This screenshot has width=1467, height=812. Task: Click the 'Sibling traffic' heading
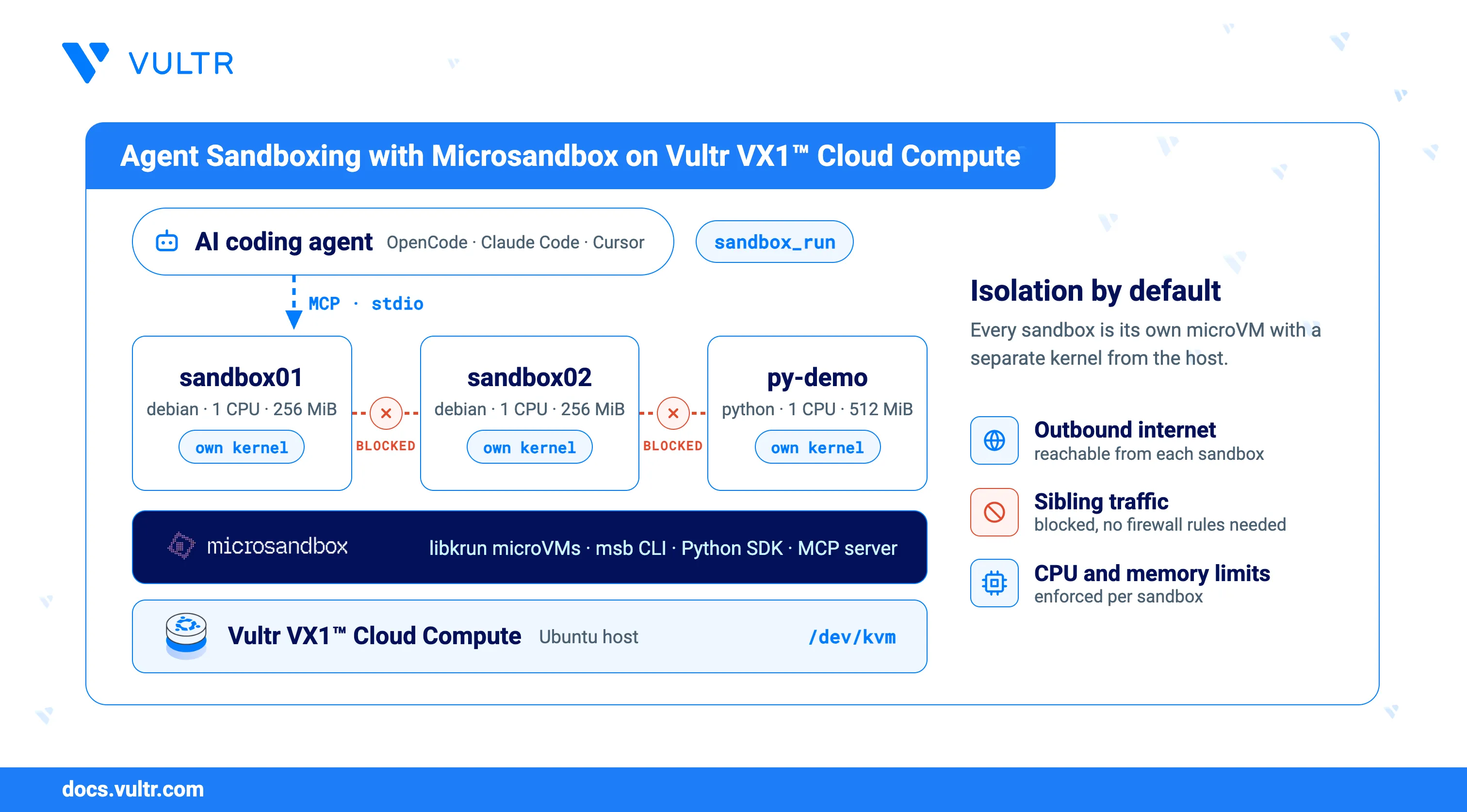1101,502
